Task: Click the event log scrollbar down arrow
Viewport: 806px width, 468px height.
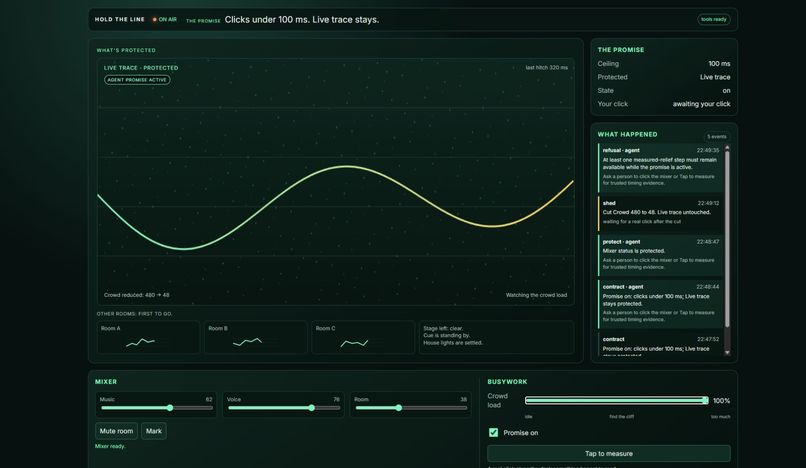Action: click(727, 352)
